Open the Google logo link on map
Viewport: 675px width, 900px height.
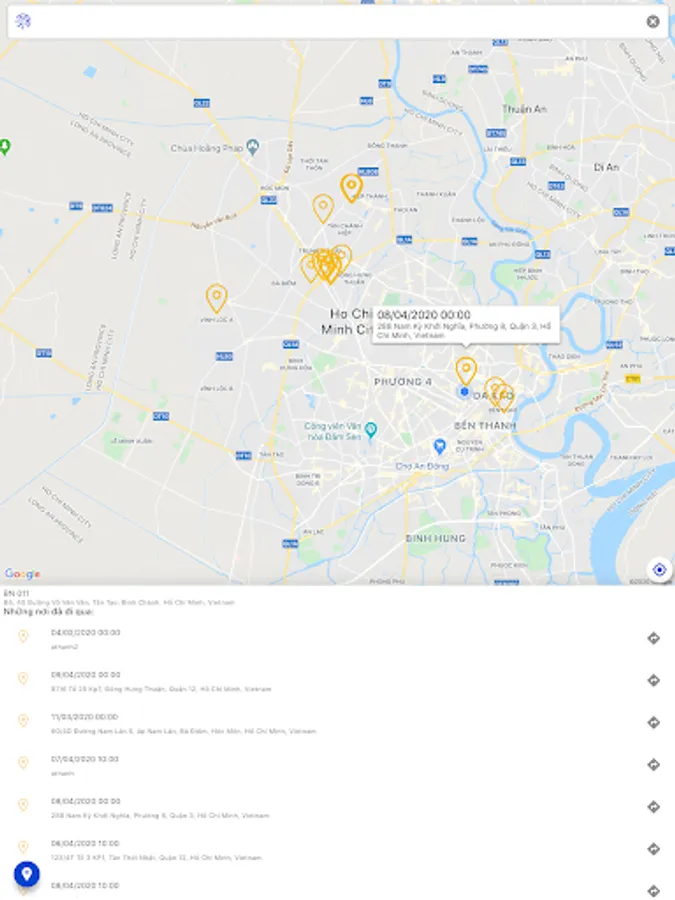tap(22, 573)
